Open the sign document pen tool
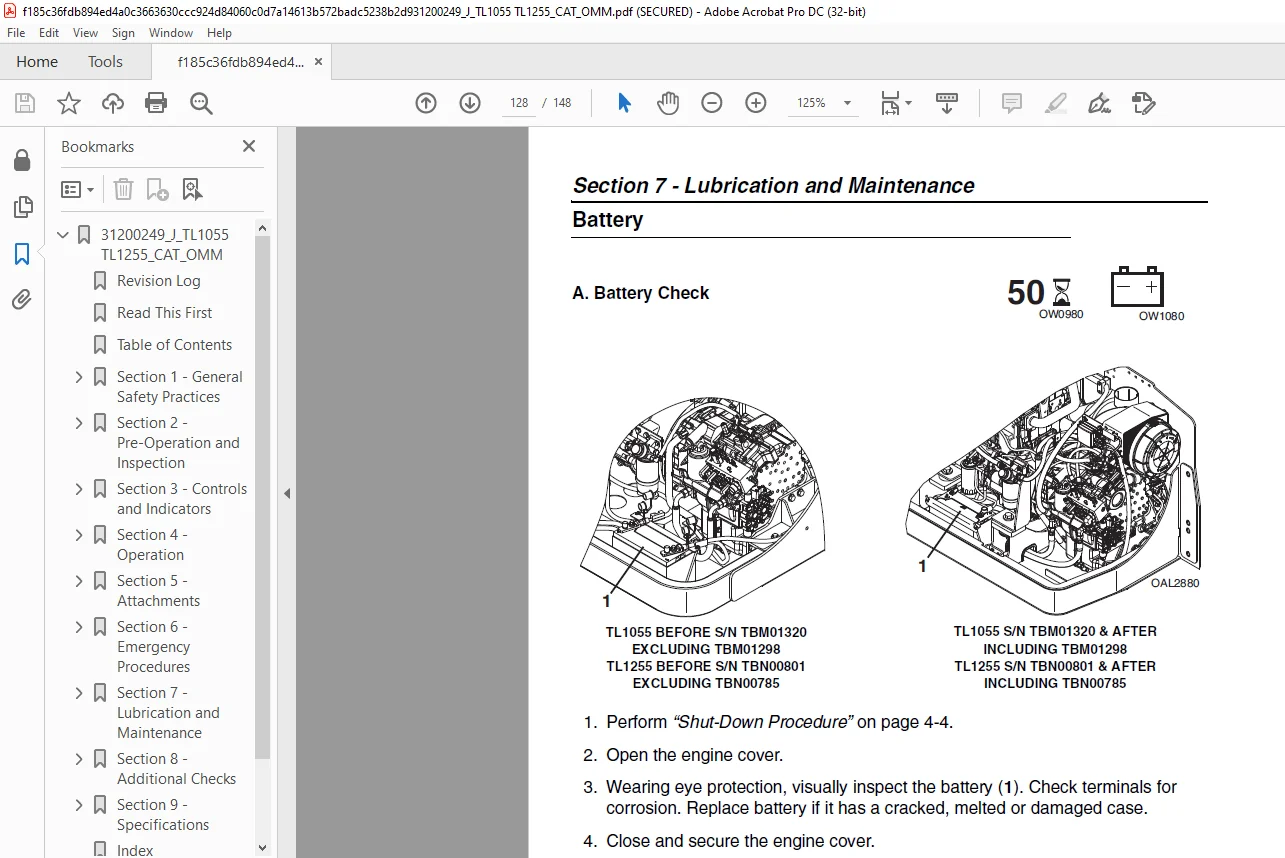The image size is (1285, 858). tap(1100, 103)
